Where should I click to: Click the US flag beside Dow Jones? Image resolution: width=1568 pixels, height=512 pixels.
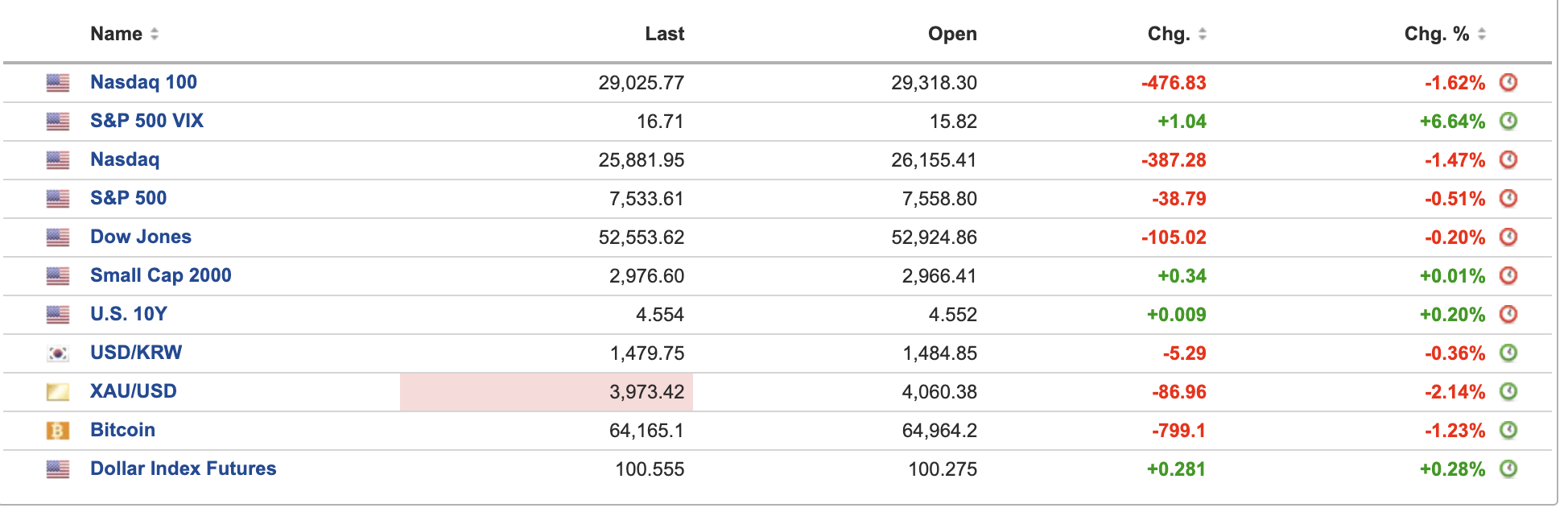tap(57, 237)
